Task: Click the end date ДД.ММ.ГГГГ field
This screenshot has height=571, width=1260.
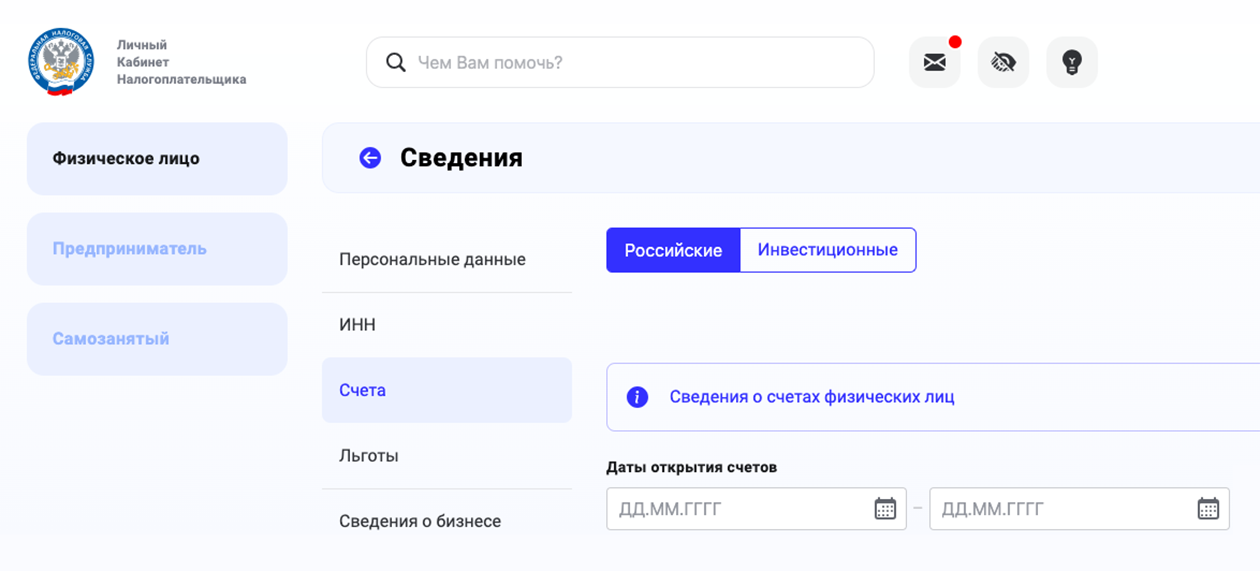Action: point(1079,509)
